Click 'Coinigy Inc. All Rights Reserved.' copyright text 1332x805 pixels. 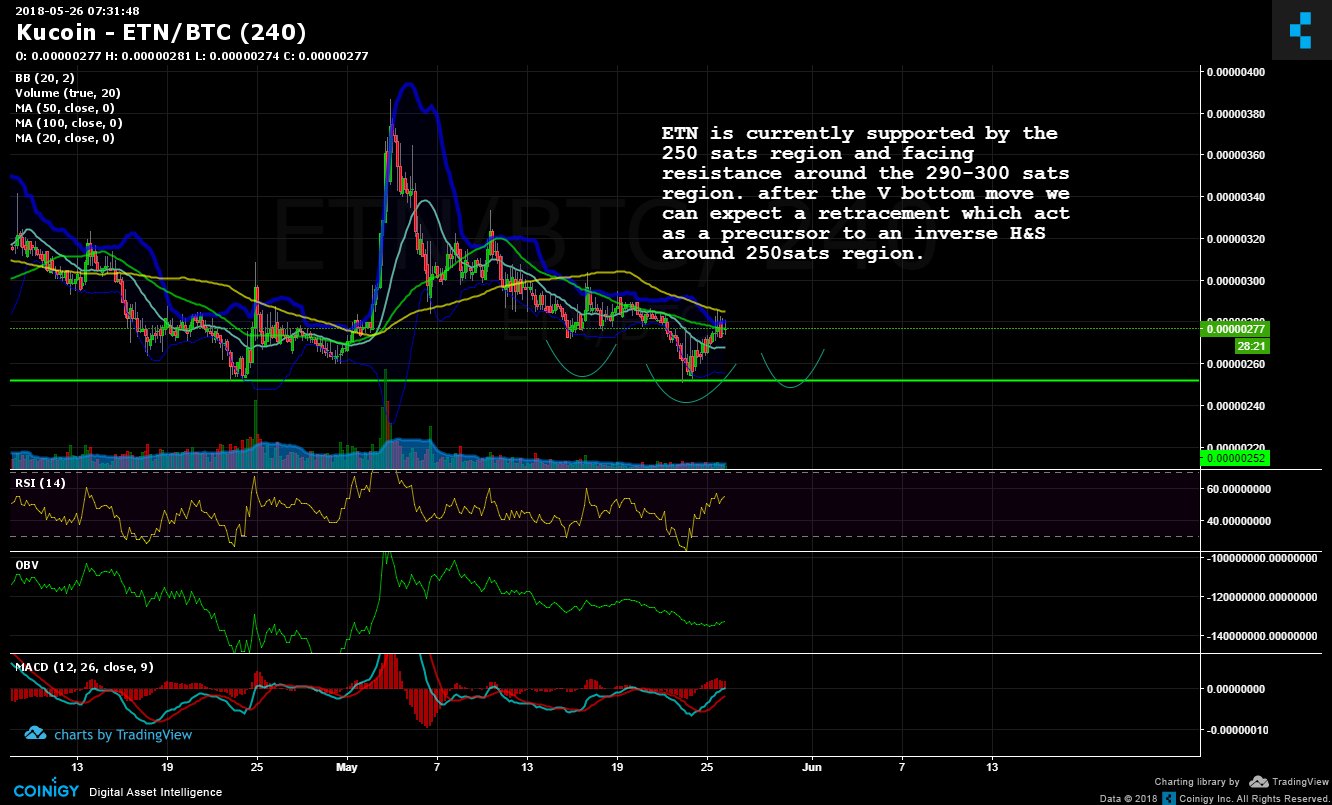click(1253, 798)
